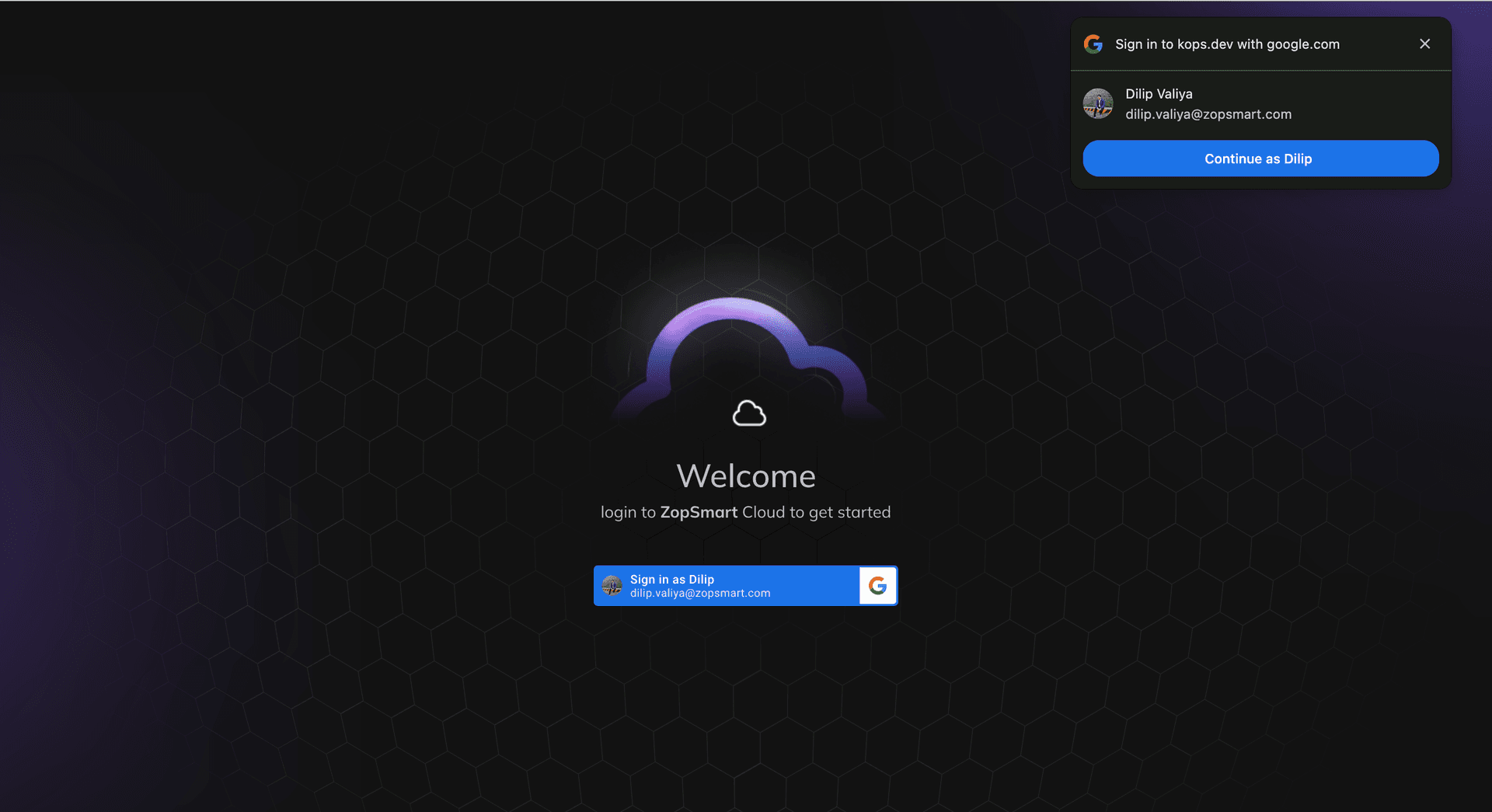Screen dimensions: 1492x812
Task: Click the Google logo in popup header
Action: (x=1093, y=44)
